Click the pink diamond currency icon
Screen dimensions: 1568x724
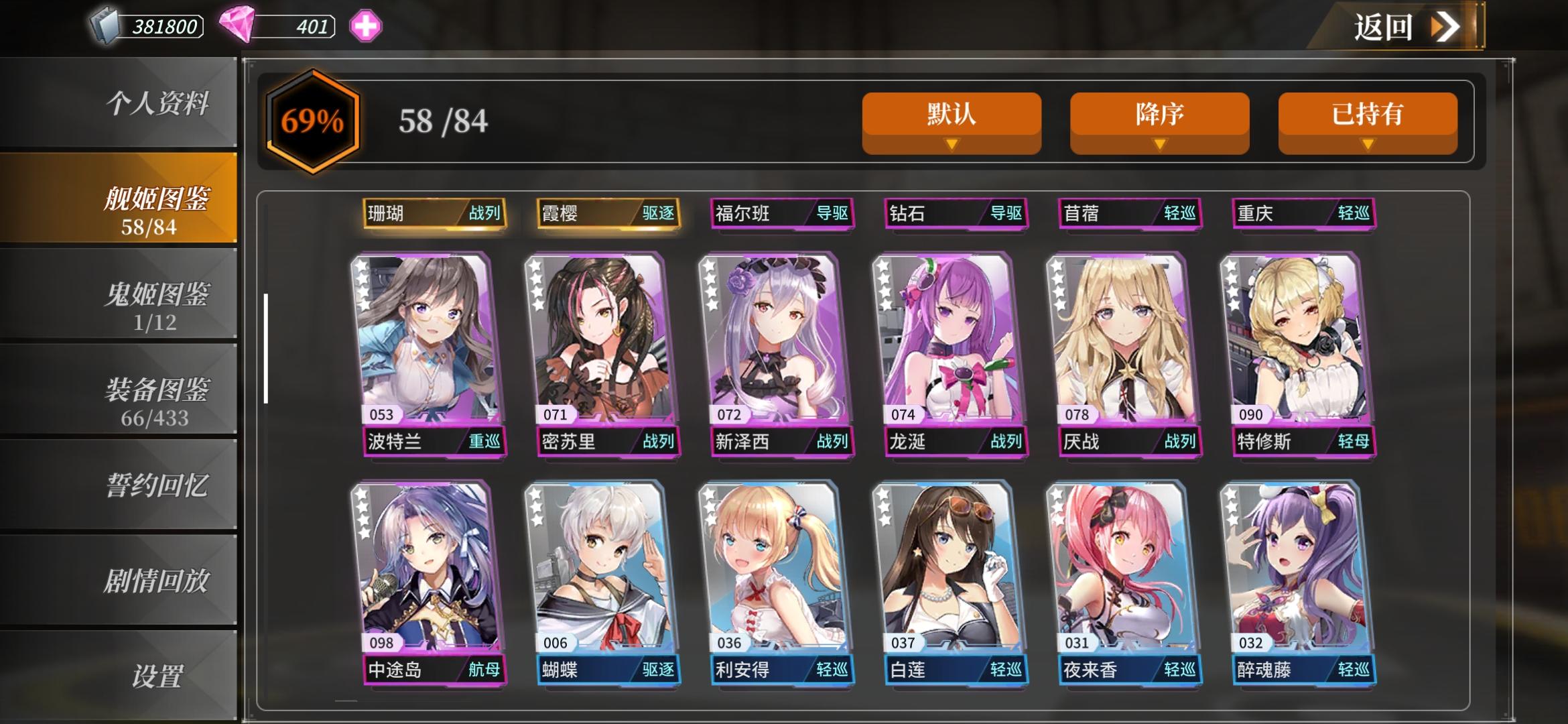pos(237,24)
